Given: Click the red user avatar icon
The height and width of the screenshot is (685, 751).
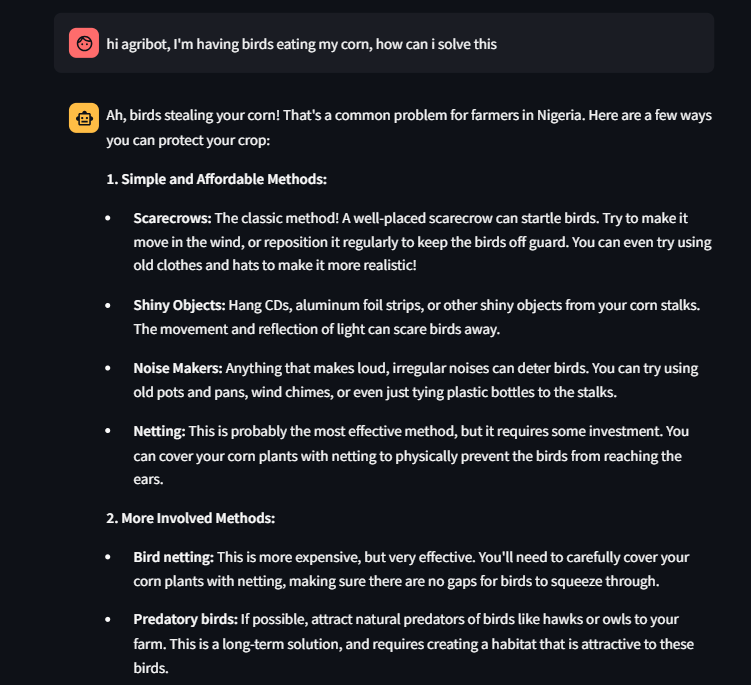Looking at the screenshot, I should click(x=84, y=43).
